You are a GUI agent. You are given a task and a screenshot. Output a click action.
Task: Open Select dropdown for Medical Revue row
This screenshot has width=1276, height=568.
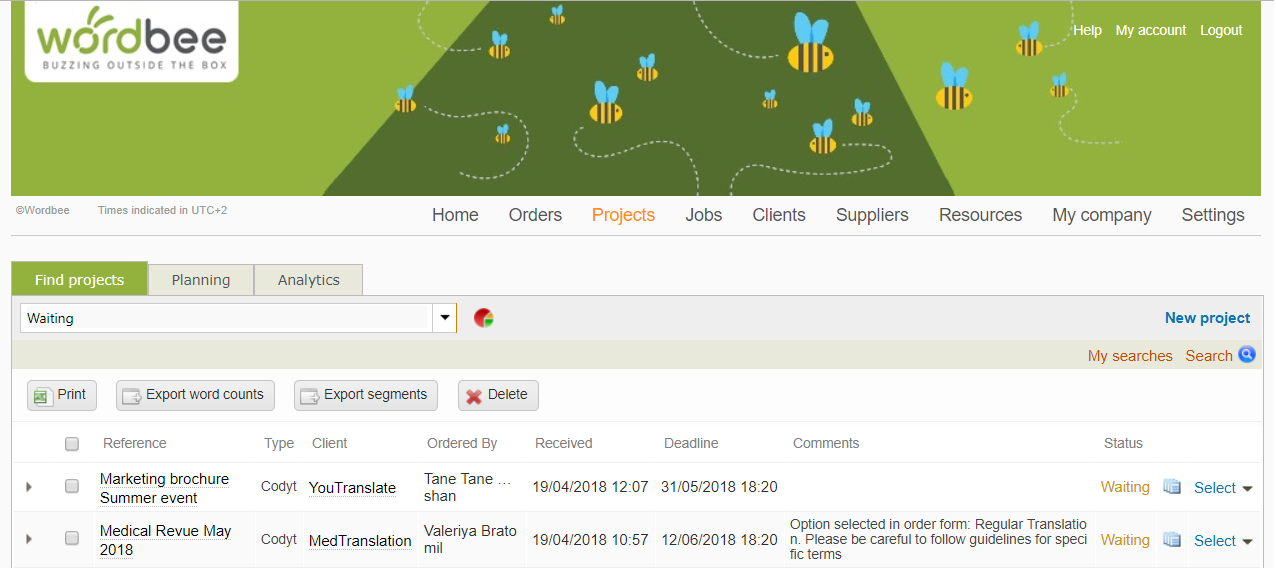coord(1223,541)
